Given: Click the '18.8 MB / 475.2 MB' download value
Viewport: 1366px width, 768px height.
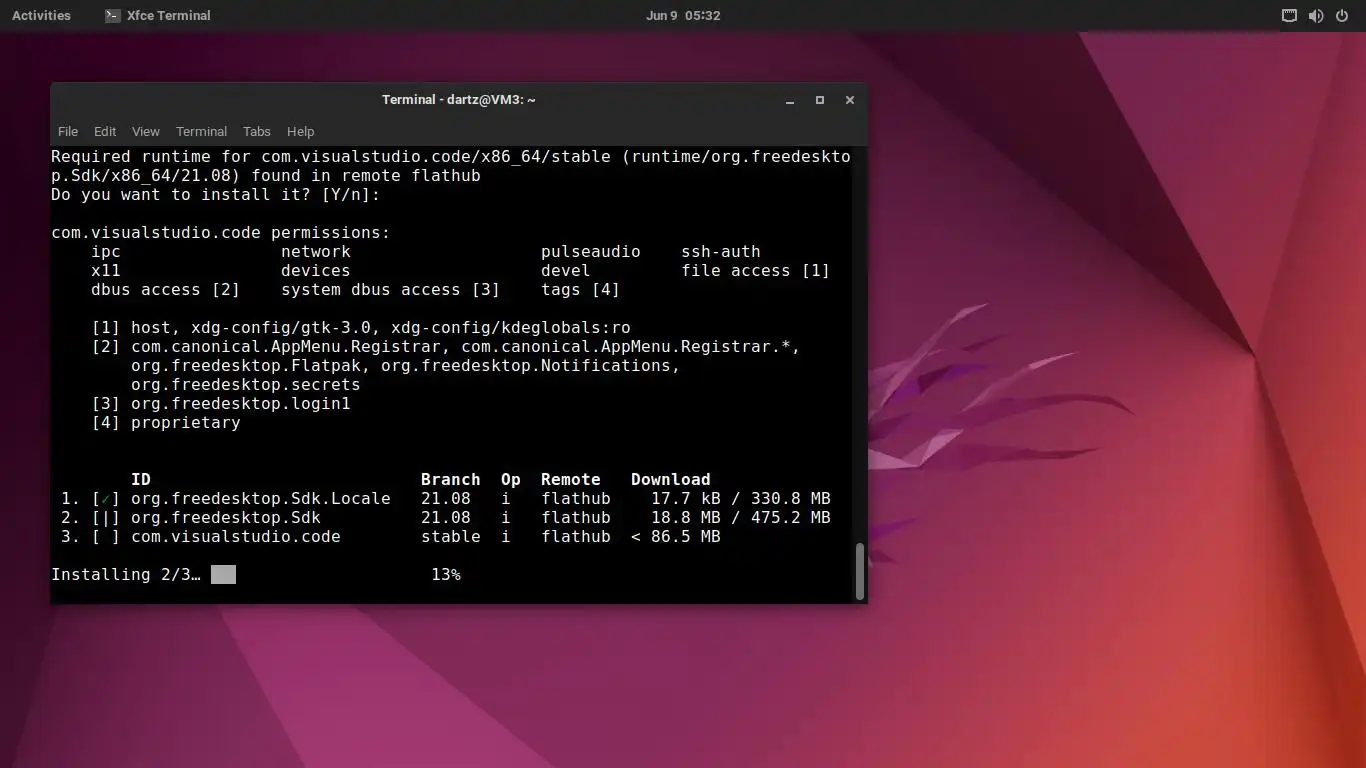Looking at the screenshot, I should click(741, 517).
